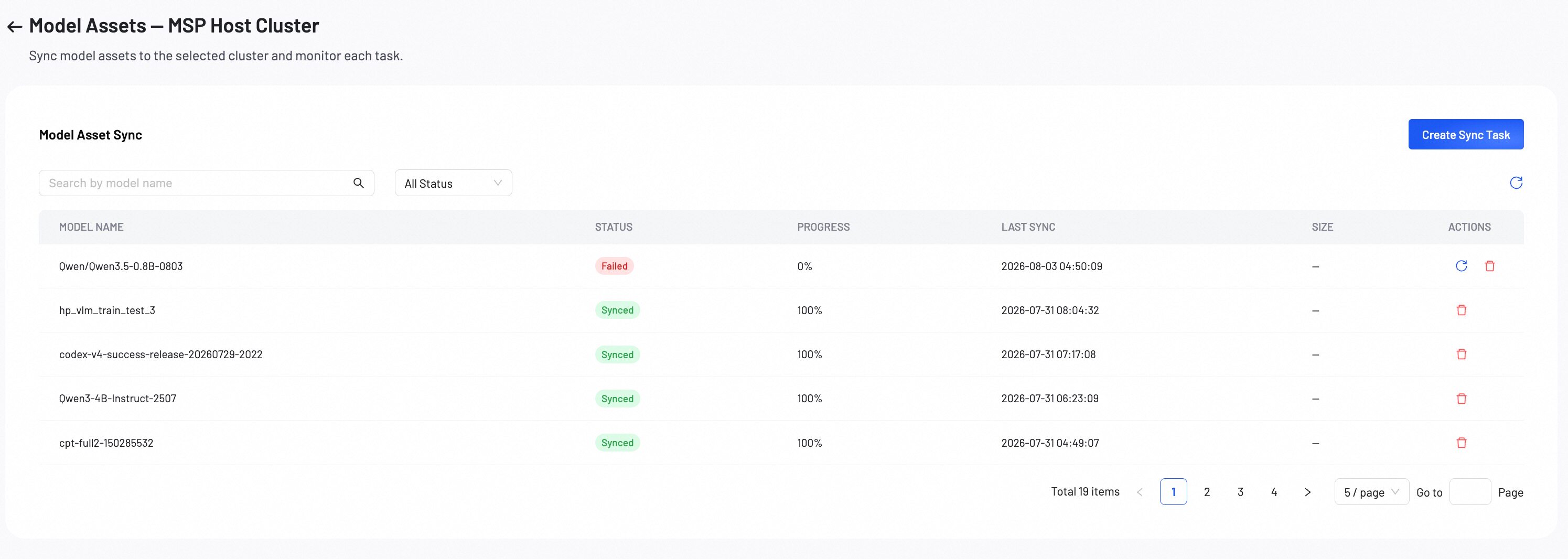The image size is (1568, 559).
Task: Select model name Qwen/Qwen3.5-0.8B-0803
Action: [121, 266]
